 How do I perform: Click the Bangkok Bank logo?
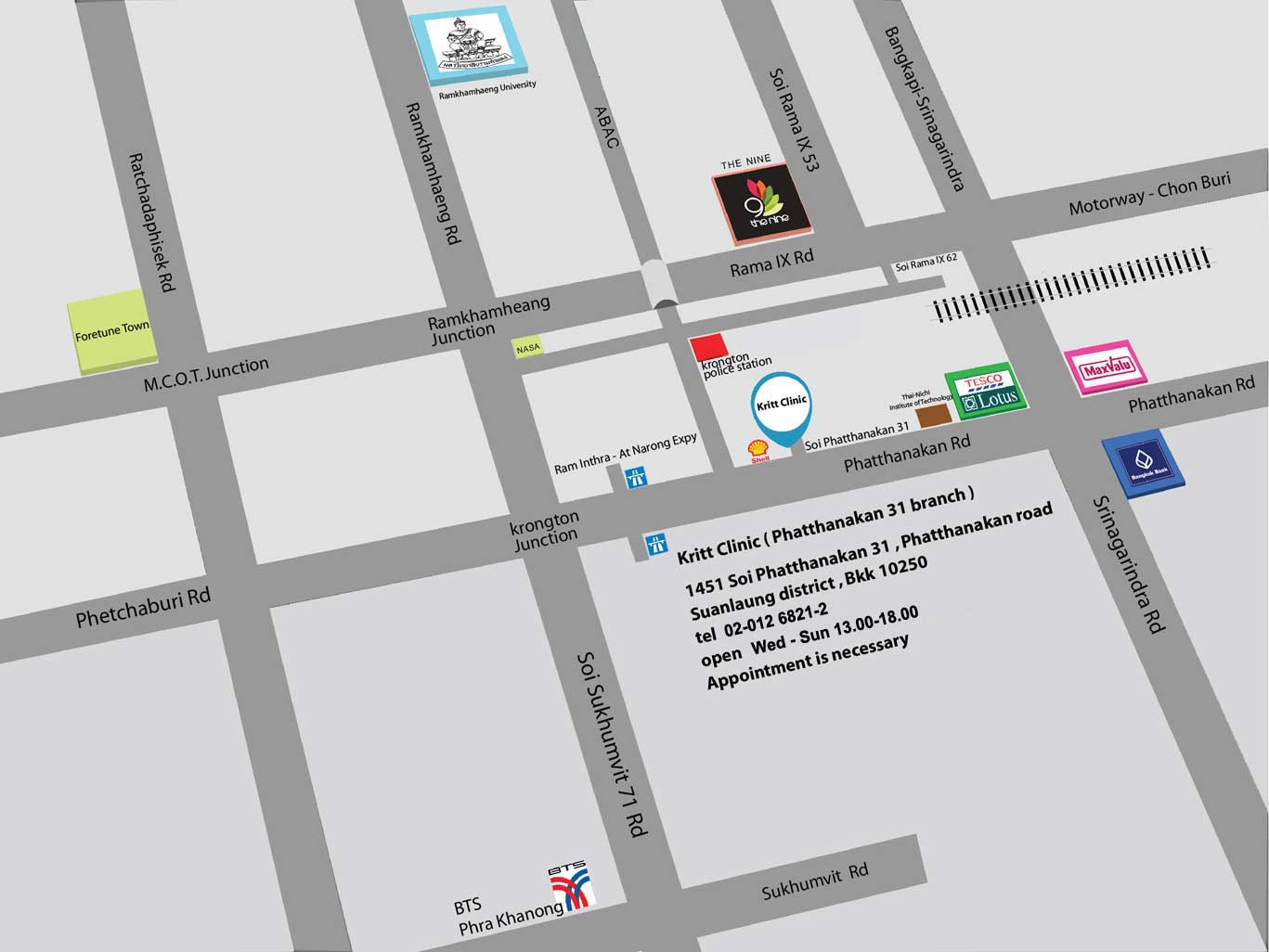click(x=1144, y=462)
